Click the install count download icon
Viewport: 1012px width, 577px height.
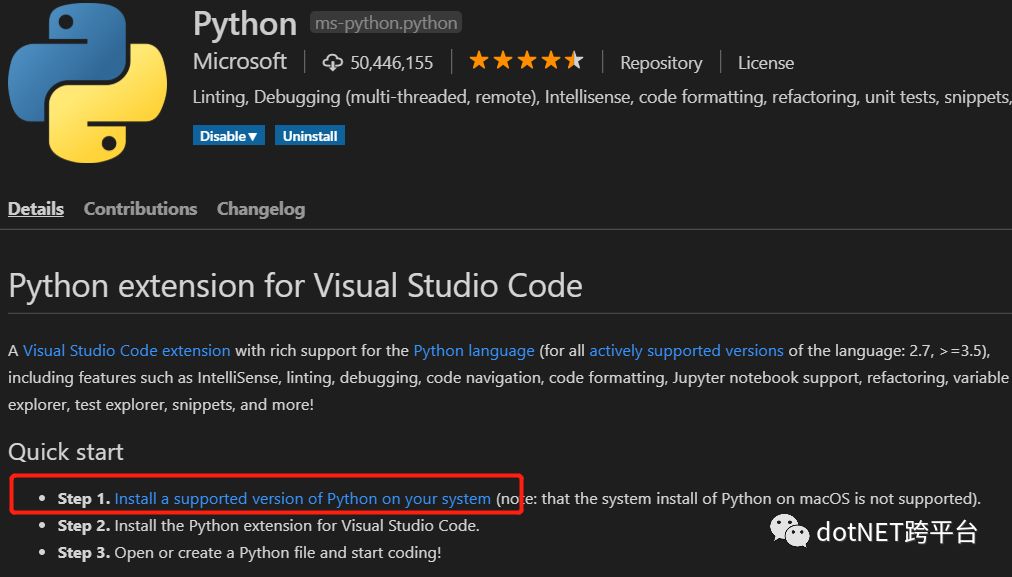tap(332, 63)
